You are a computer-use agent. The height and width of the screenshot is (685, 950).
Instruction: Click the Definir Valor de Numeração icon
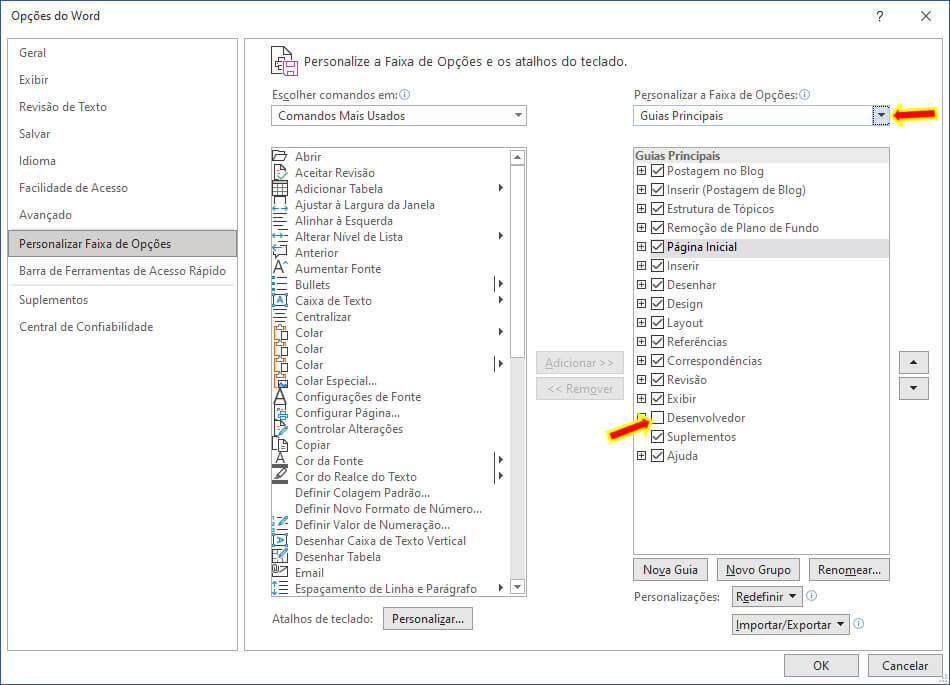279,525
